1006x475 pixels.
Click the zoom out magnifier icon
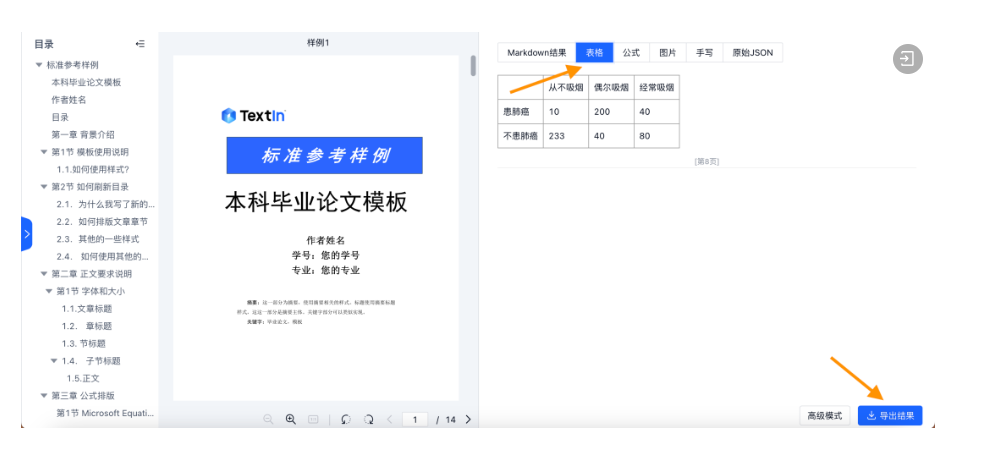269,419
